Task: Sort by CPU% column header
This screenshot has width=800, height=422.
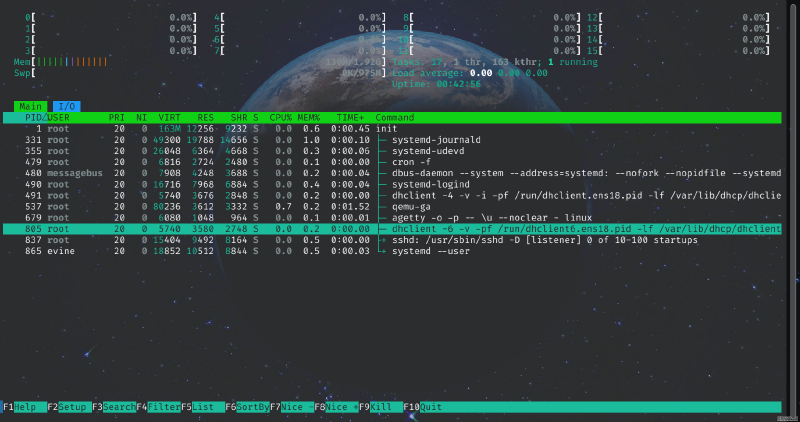Action: tap(281, 117)
